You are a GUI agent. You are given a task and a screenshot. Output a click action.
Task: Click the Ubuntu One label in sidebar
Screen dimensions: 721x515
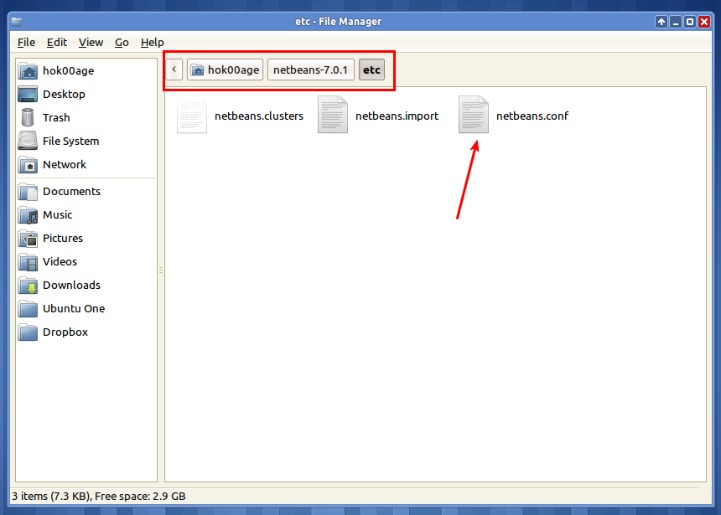click(74, 309)
